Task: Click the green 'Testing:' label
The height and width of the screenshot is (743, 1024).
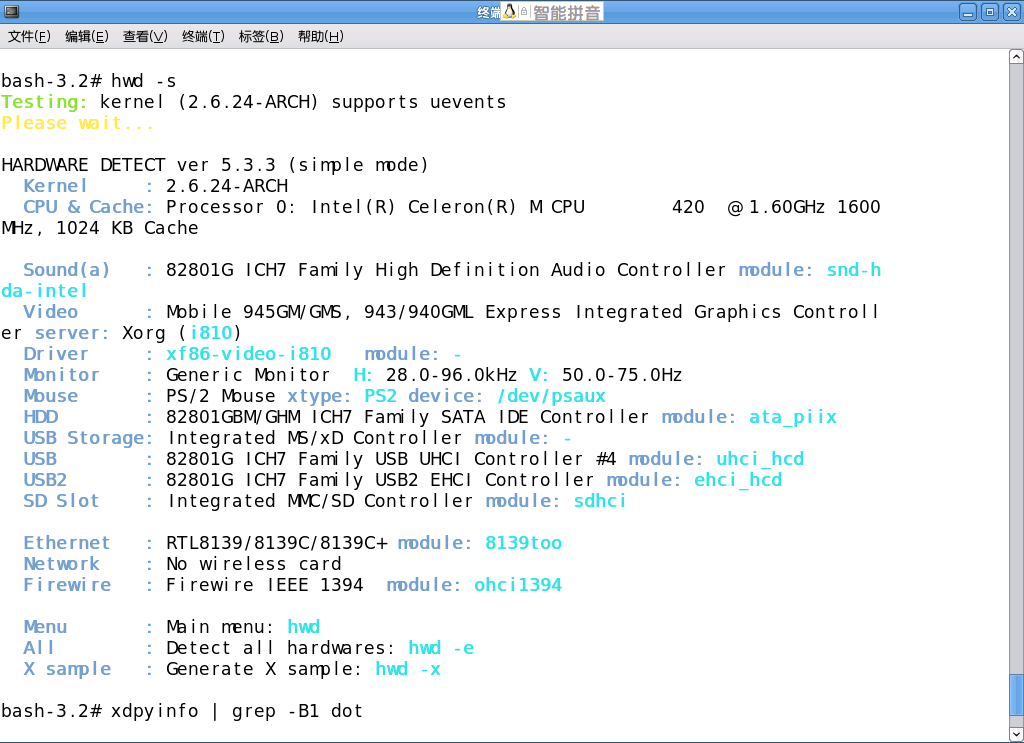Action: point(44,102)
